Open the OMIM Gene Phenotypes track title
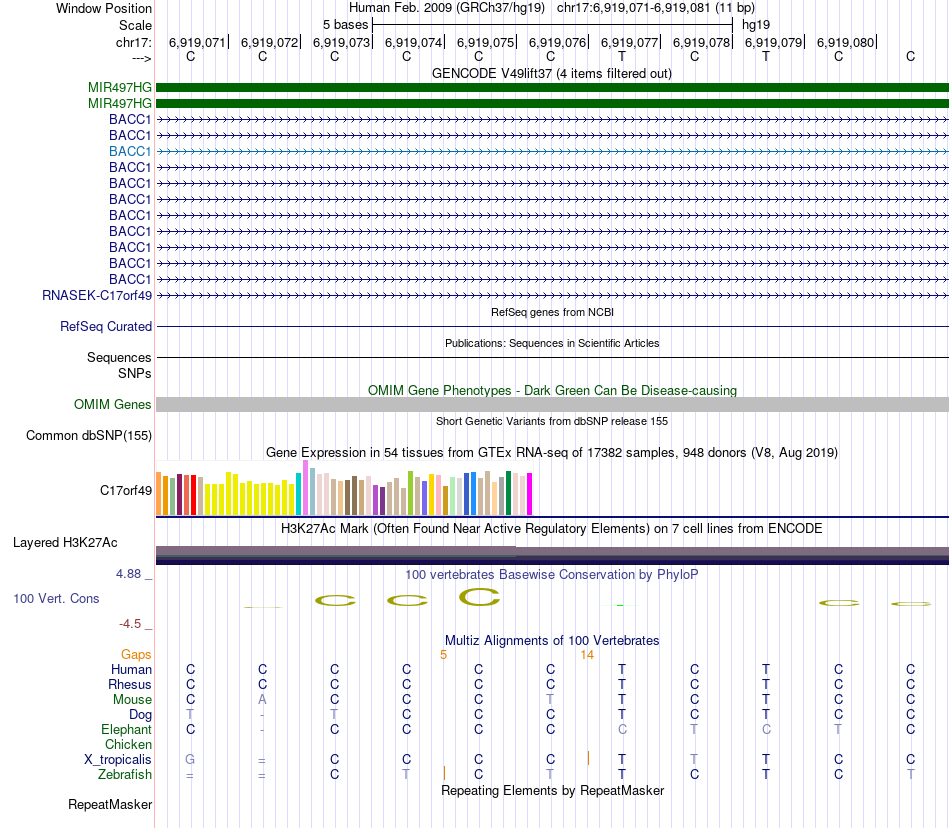The width and height of the screenshot is (950, 828). [x=552, y=391]
